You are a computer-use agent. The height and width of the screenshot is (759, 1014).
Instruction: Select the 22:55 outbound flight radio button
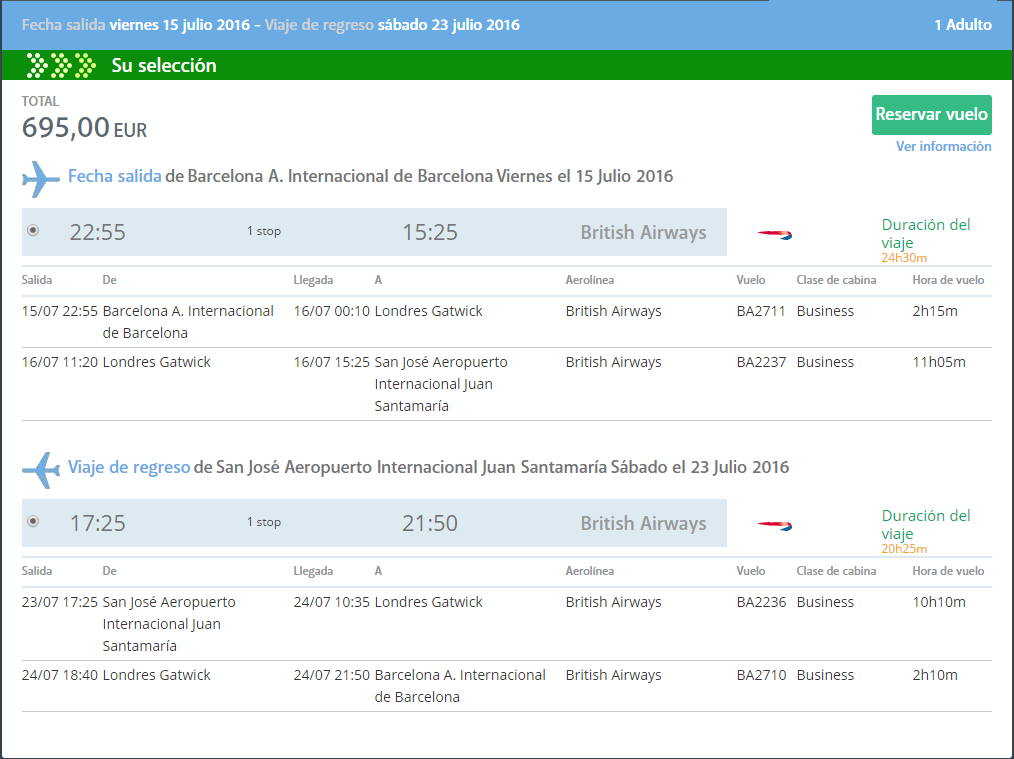(33, 230)
